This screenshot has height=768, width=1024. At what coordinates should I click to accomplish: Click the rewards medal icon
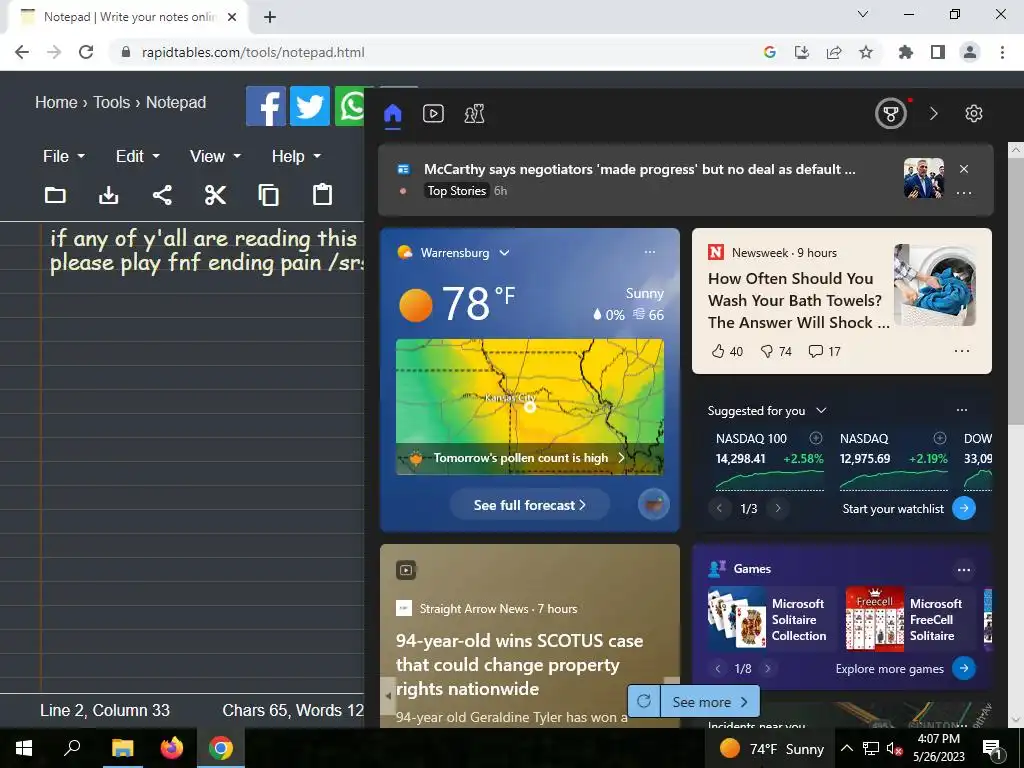coord(891,114)
